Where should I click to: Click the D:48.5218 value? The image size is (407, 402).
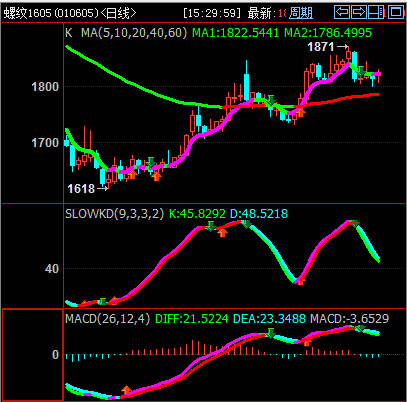click(x=259, y=214)
